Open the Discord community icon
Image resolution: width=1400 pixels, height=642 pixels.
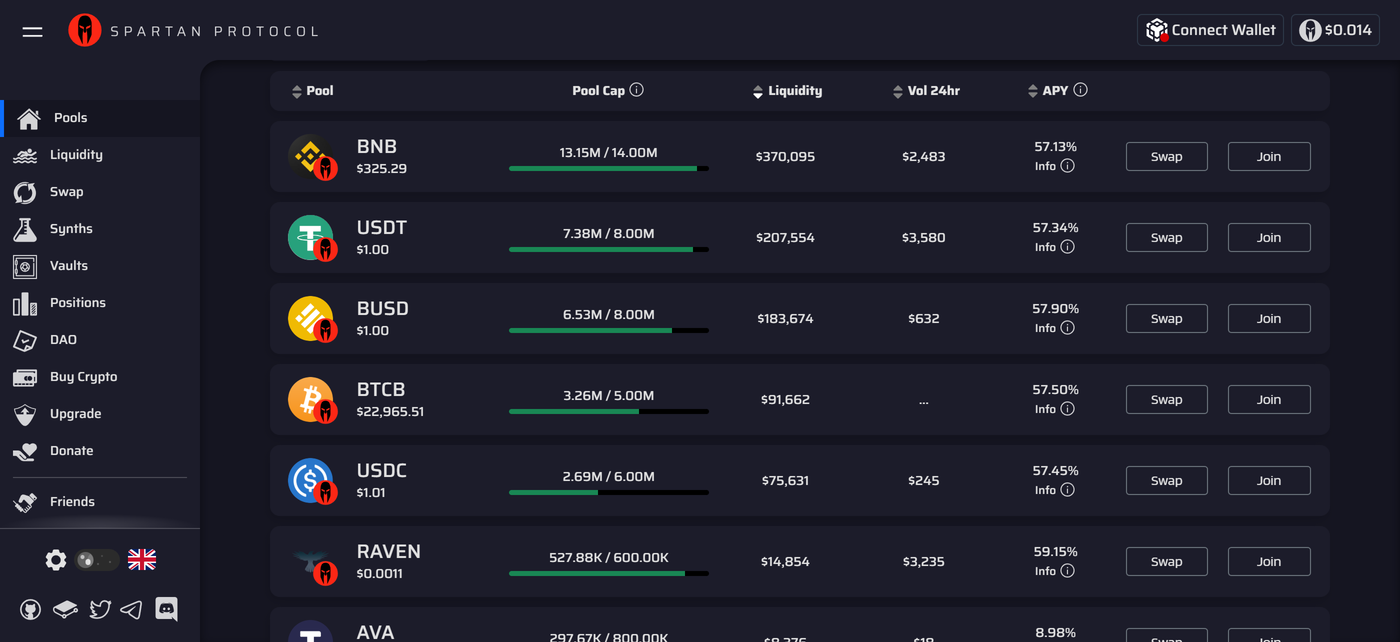point(166,608)
